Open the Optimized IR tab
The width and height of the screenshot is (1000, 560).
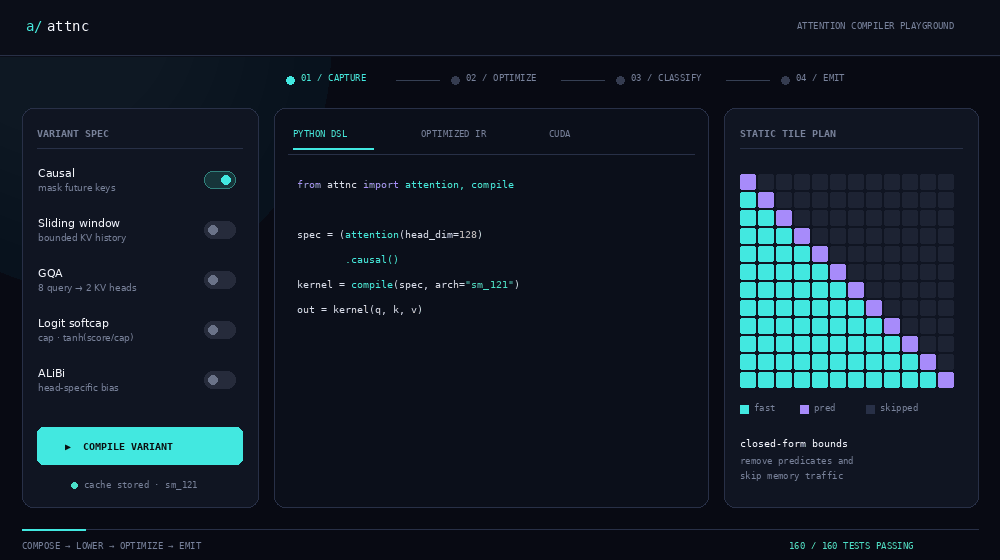[453, 134]
